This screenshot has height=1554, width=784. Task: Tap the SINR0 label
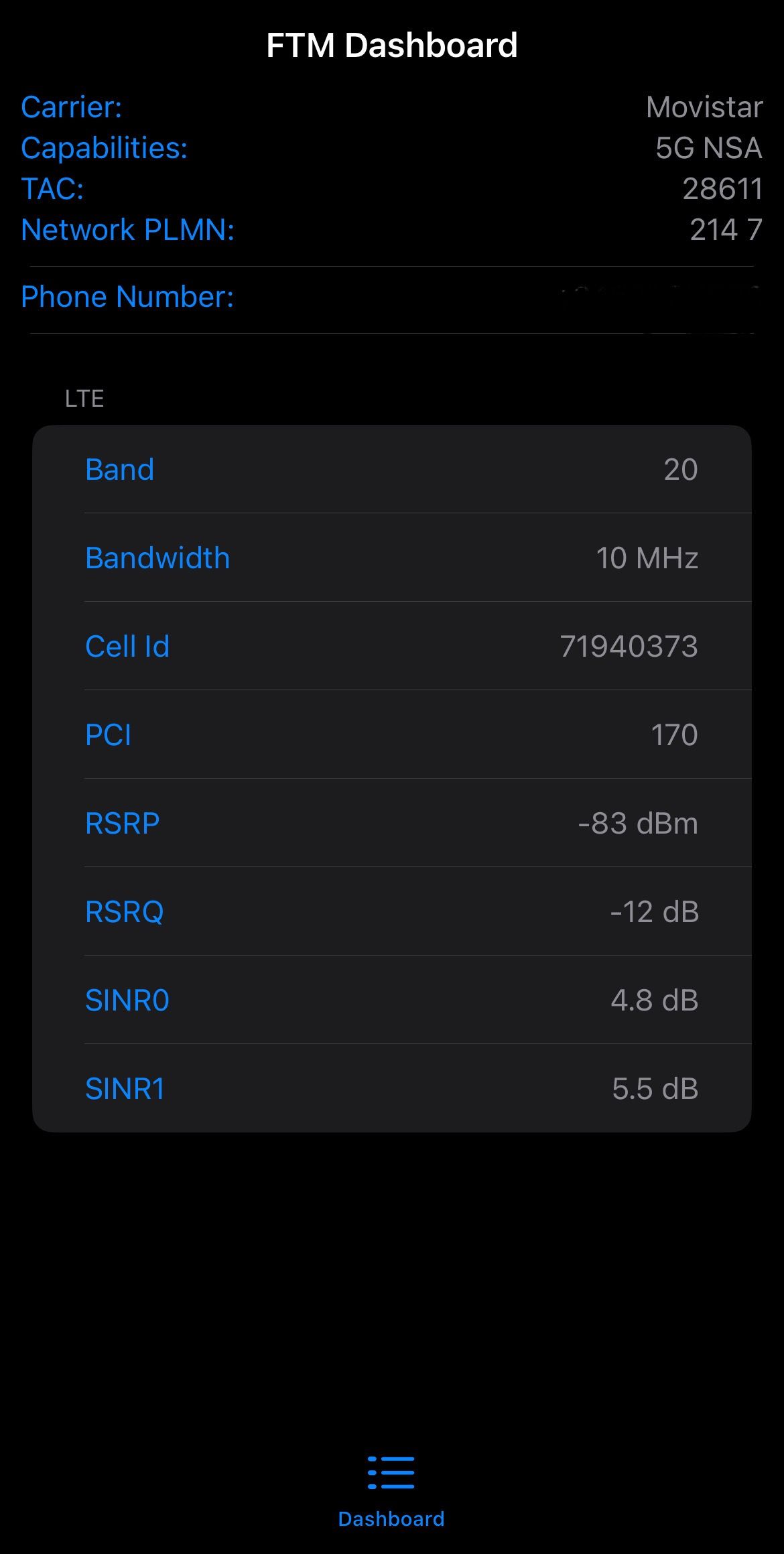pyautogui.click(x=127, y=1000)
